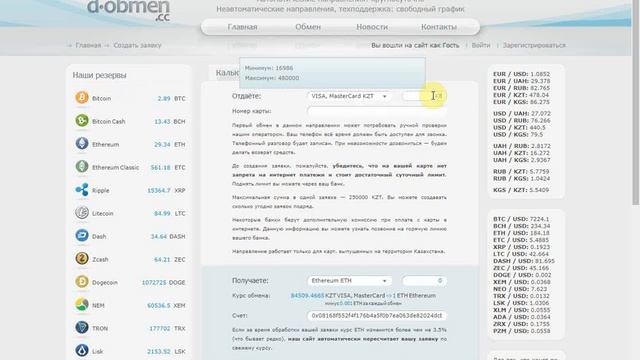Click the Ethereum Classic green icon

click(82, 167)
